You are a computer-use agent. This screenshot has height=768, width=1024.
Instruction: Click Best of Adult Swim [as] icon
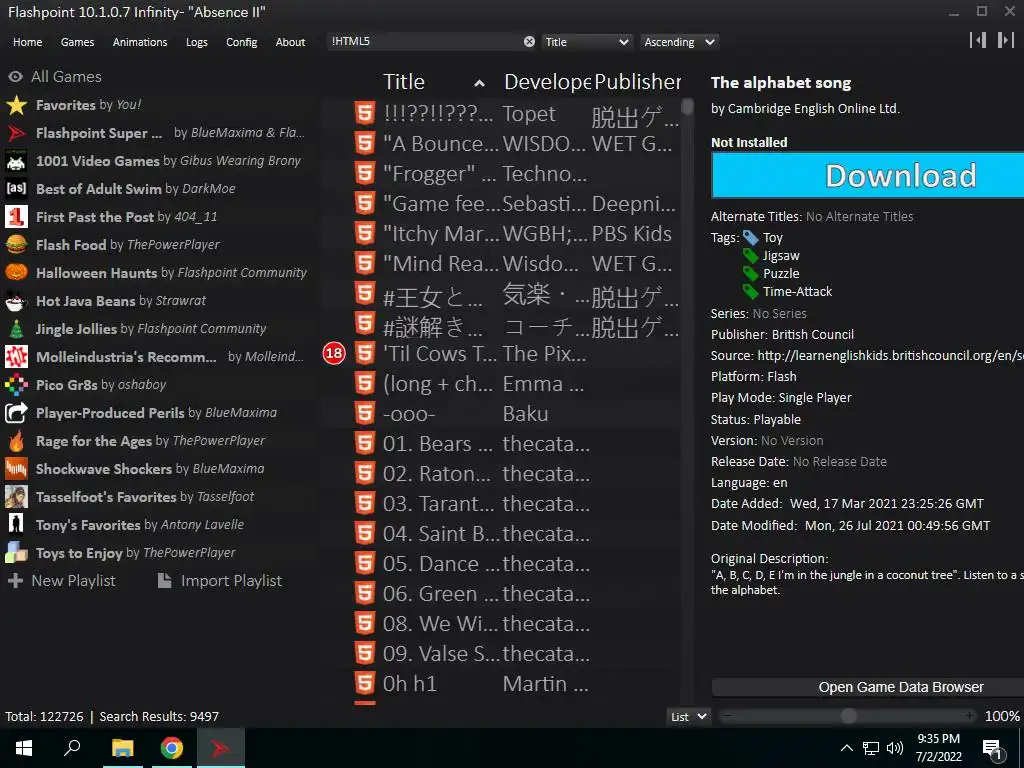[x=16, y=189]
